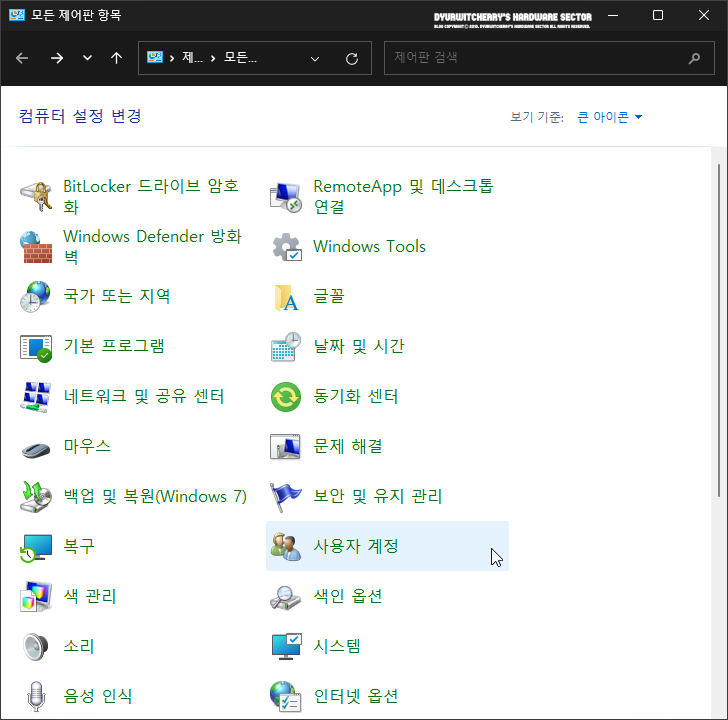Click the 날짜 및 시간 calendar icon

[x=286, y=347]
